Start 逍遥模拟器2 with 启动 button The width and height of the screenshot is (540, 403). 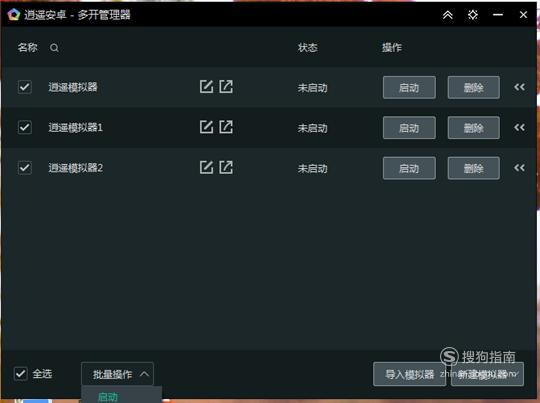[409, 168]
